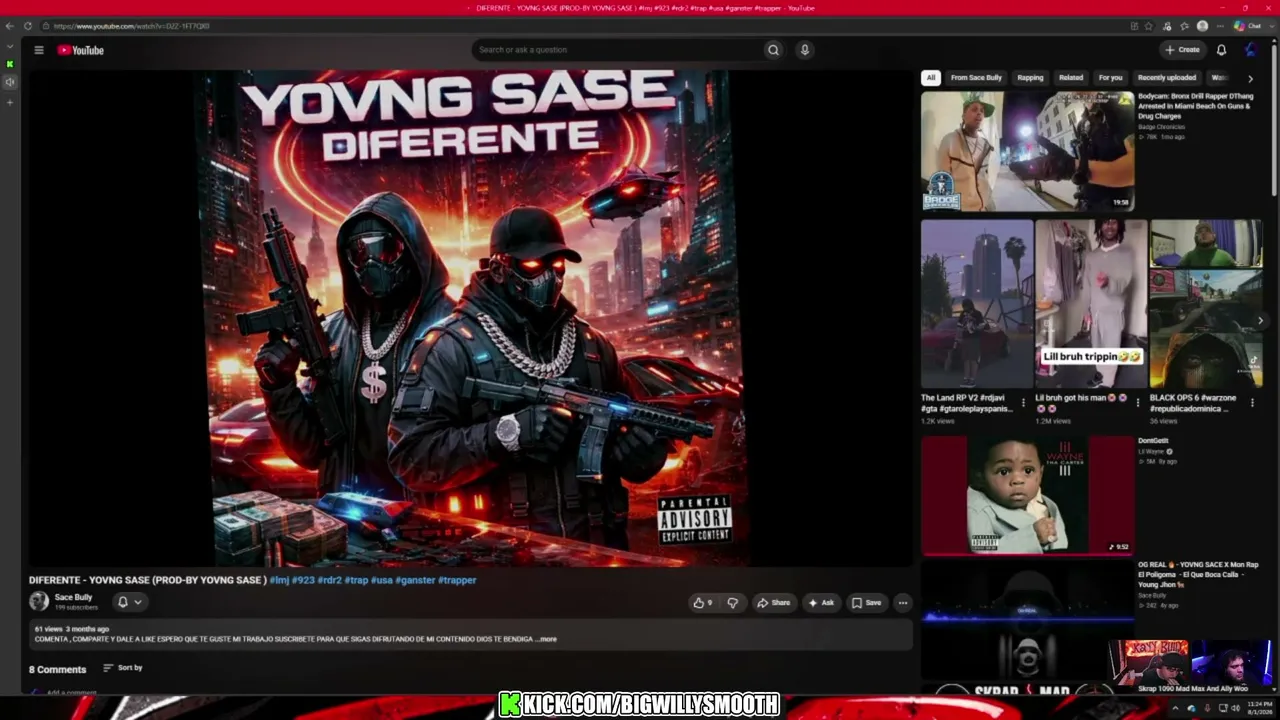Click the browser address bar URL
Viewport: 1280px width, 720px height.
click(x=132, y=26)
